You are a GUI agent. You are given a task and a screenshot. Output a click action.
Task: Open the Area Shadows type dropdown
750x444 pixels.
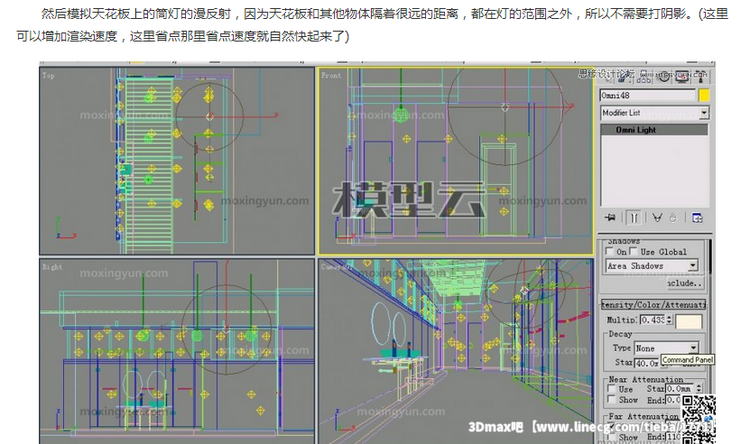tap(652, 266)
